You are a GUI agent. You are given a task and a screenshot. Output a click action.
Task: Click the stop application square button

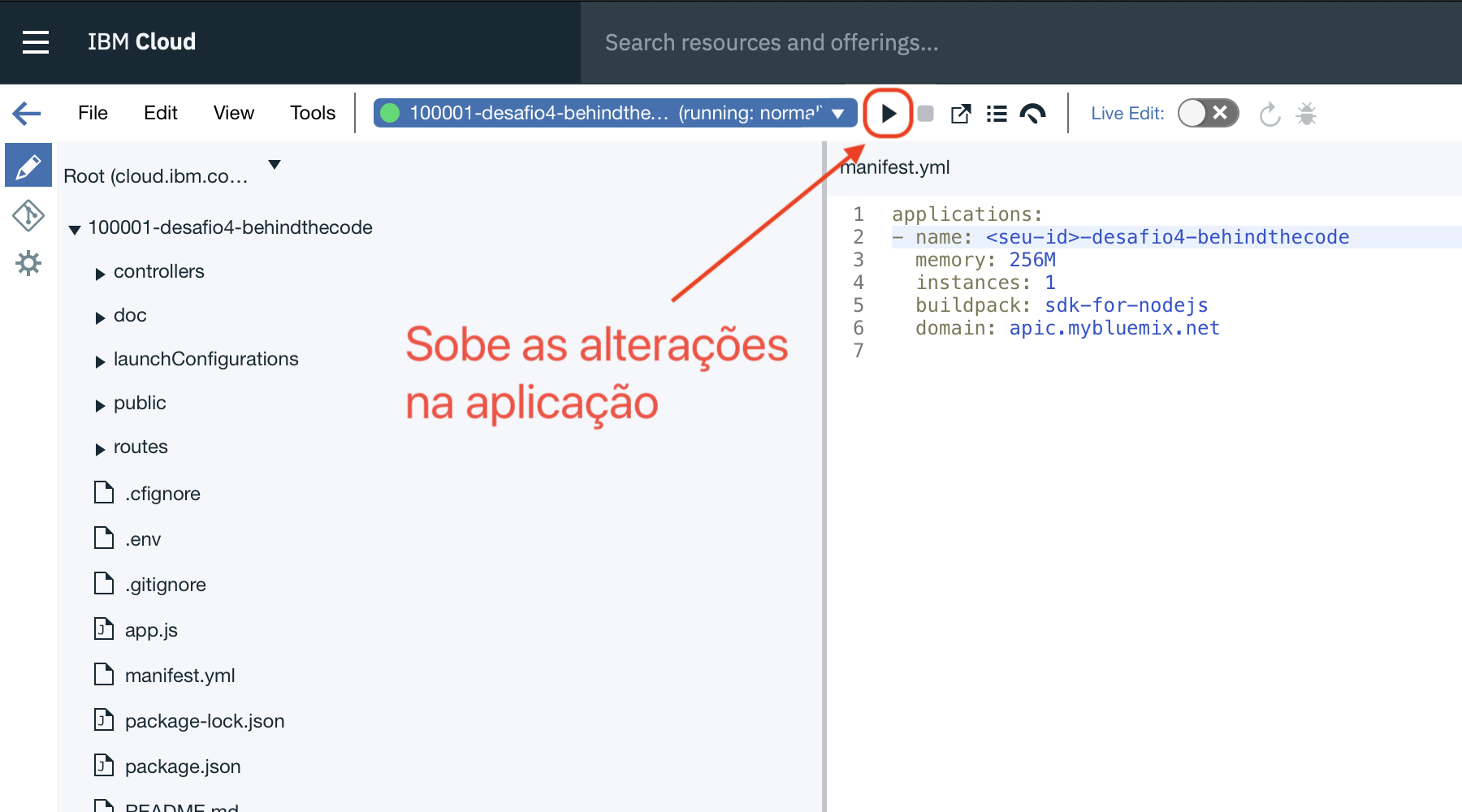tap(925, 114)
